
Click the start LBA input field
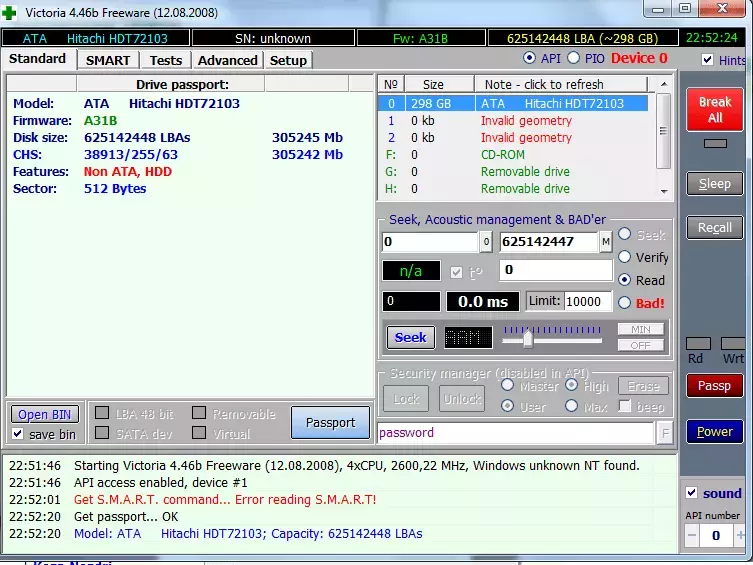[430, 242]
